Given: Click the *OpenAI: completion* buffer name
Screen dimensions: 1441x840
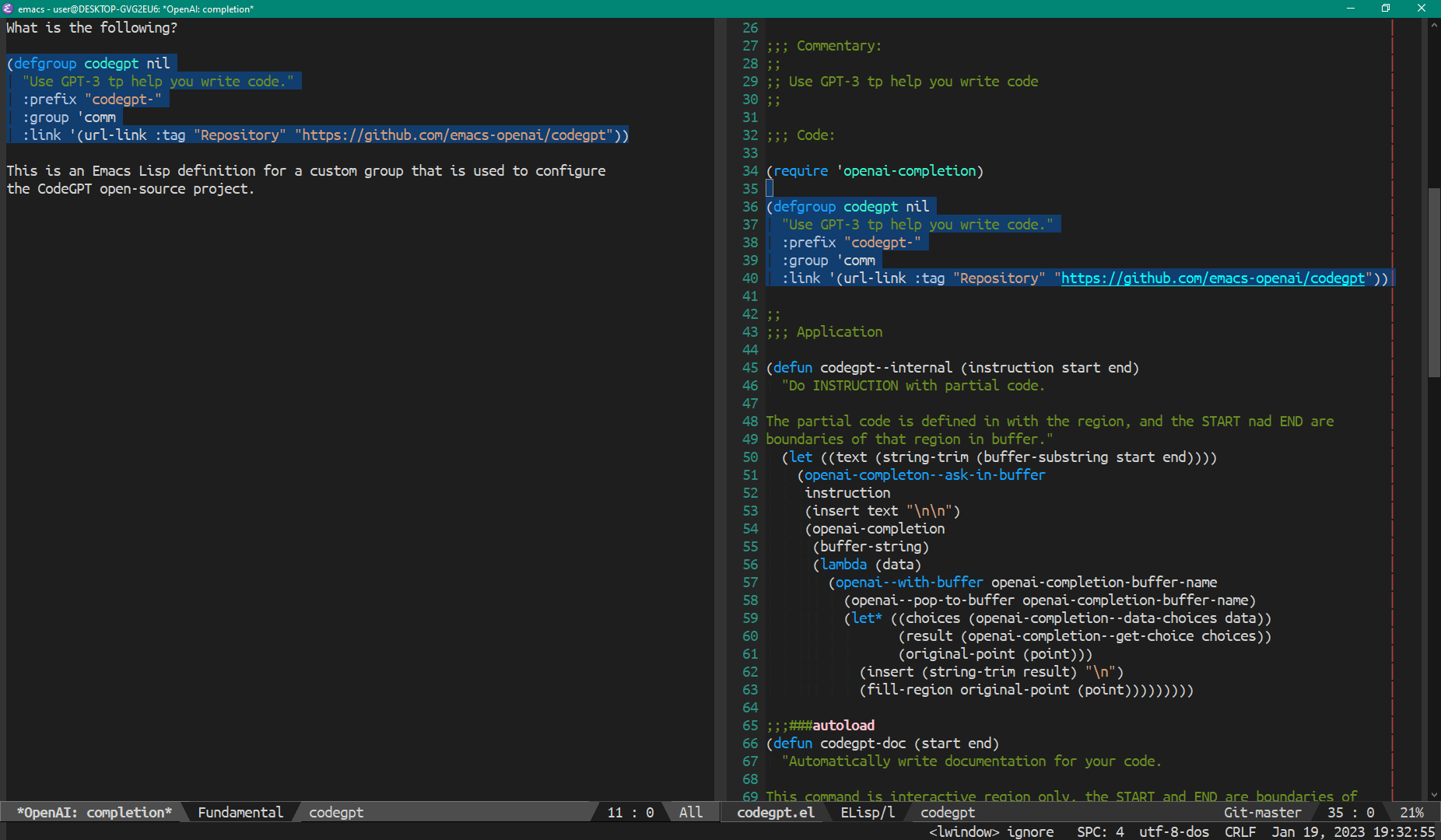Looking at the screenshot, I should 94,812.
